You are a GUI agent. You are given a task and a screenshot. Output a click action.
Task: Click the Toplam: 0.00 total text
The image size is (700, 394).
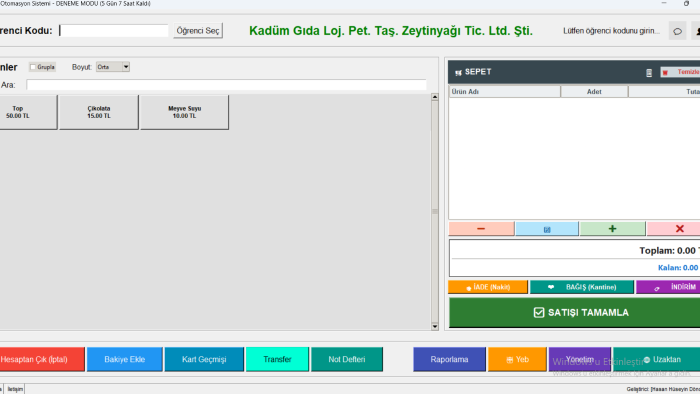[669, 251]
